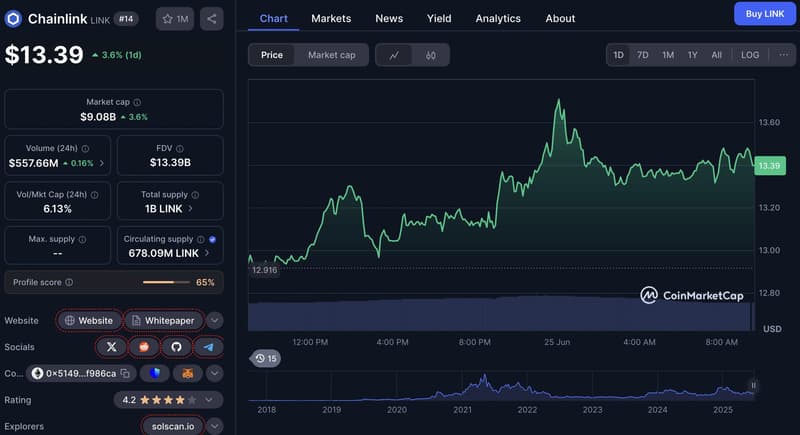800x435 pixels.
Task: Switch to candlestick chart view
Action: click(x=430, y=55)
